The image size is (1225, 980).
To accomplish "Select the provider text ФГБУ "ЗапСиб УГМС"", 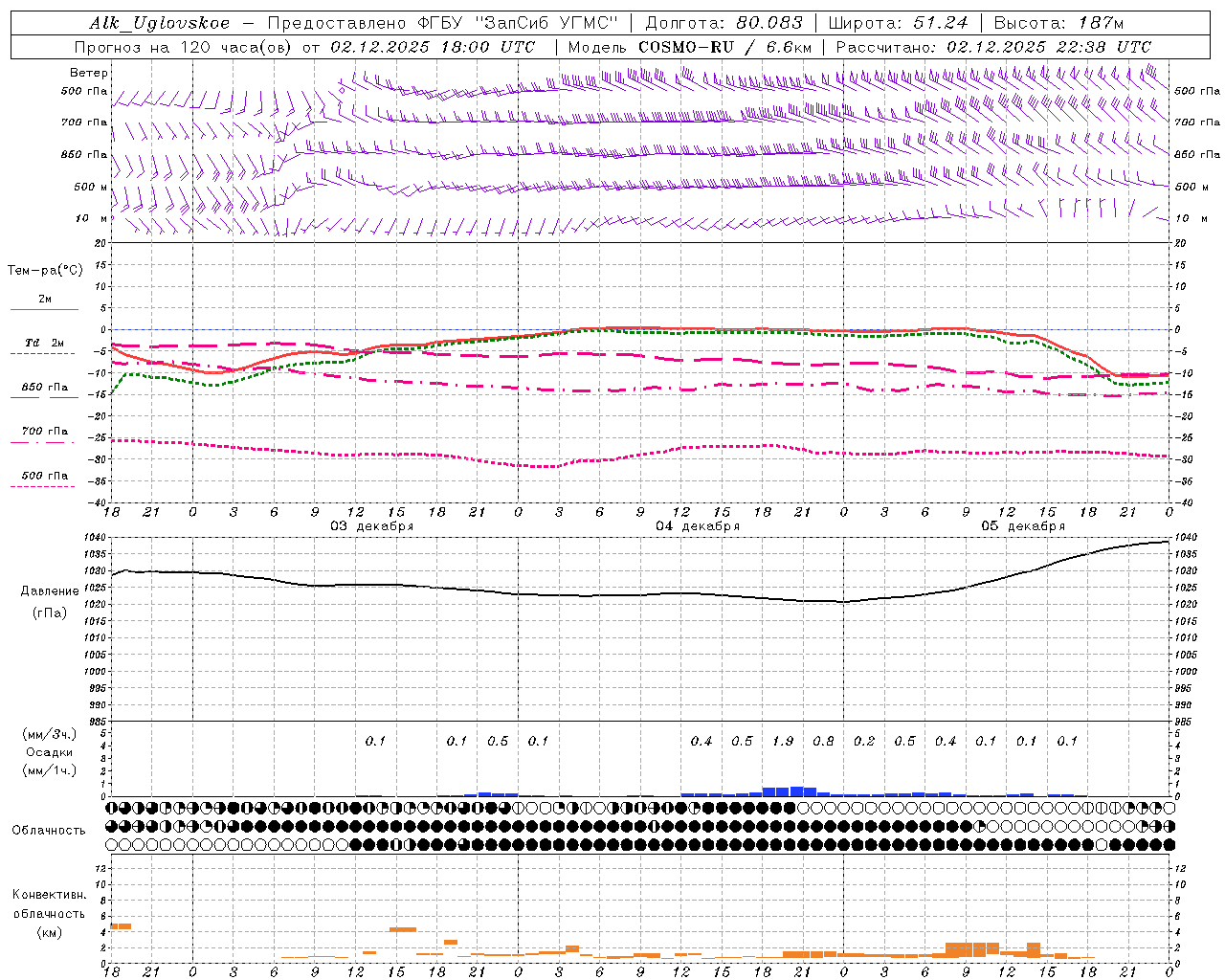I will (518, 23).
